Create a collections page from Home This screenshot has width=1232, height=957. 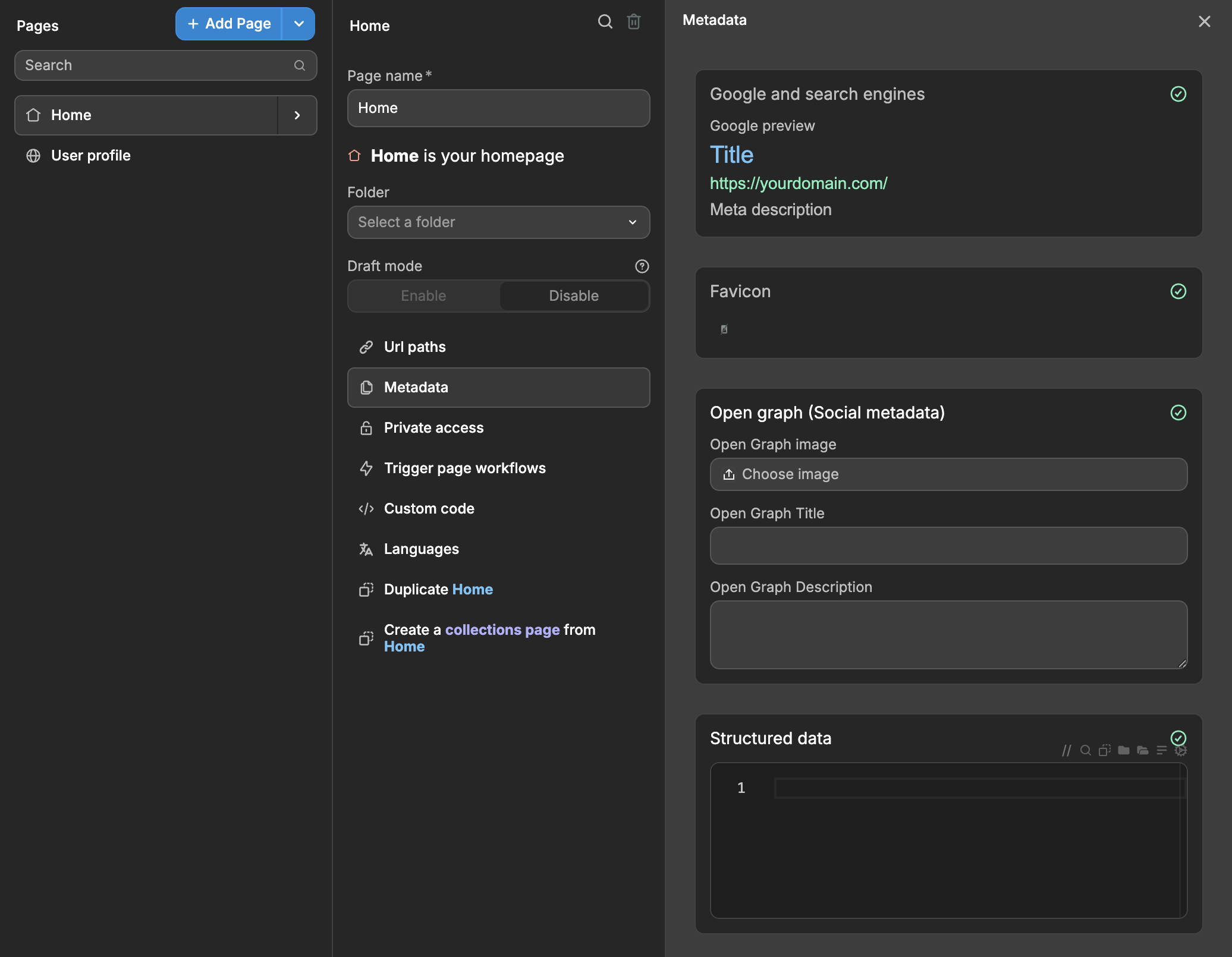coord(489,637)
